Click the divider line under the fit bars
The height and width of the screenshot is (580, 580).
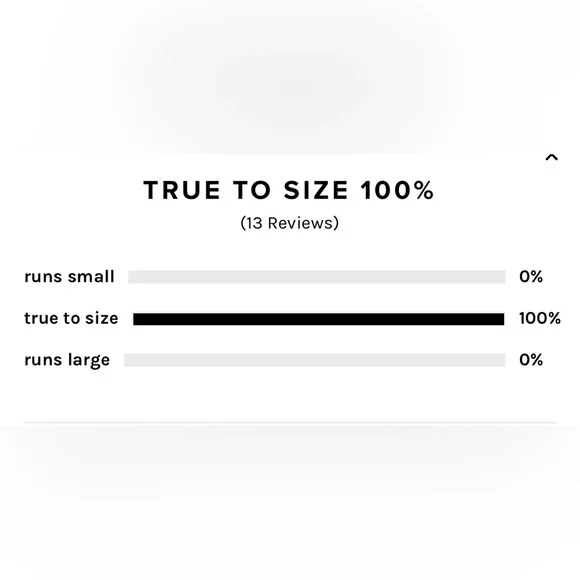coord(290,422)
